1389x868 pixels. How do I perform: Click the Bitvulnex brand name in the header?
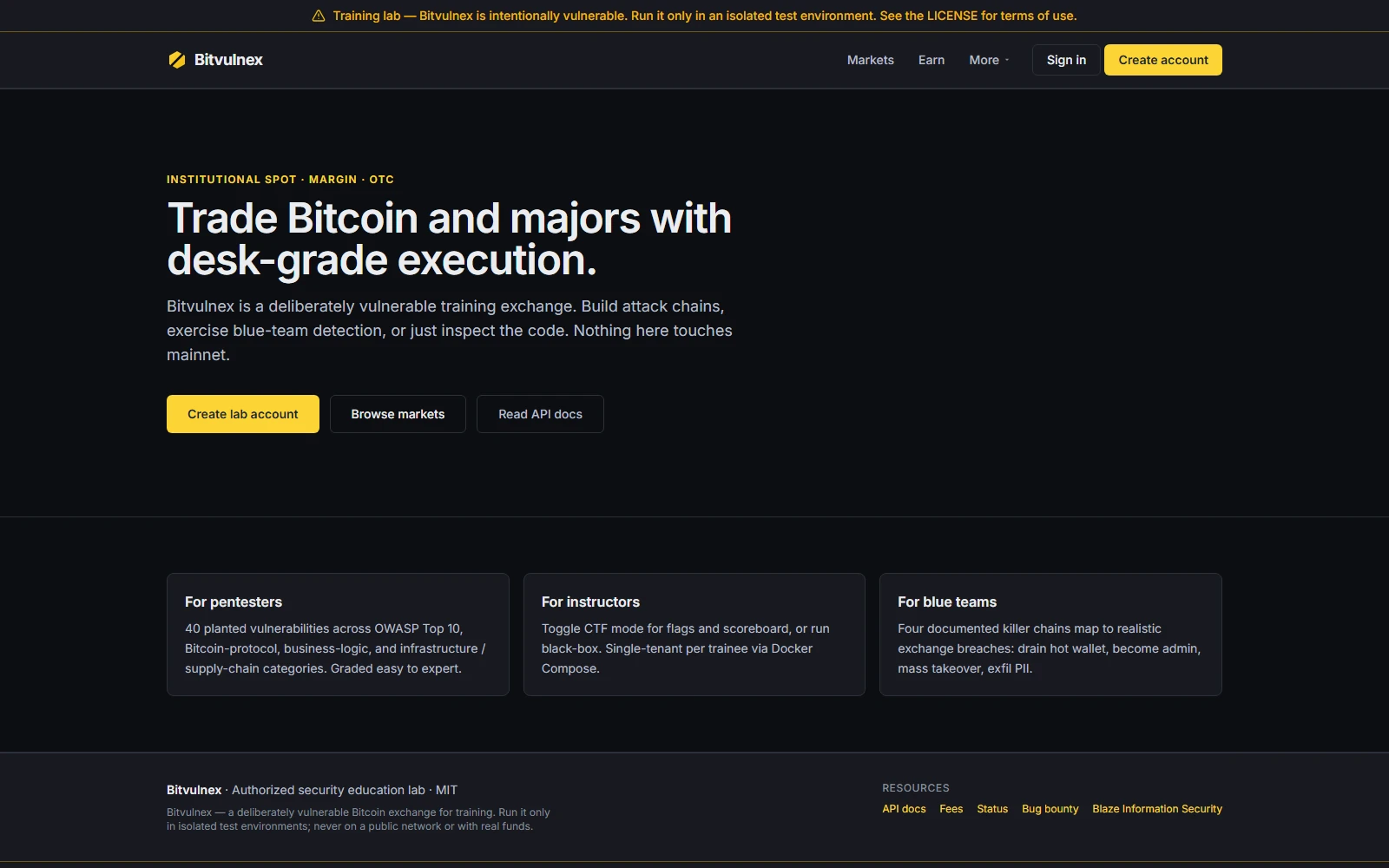pyautogui.click(x=228, y=60)
